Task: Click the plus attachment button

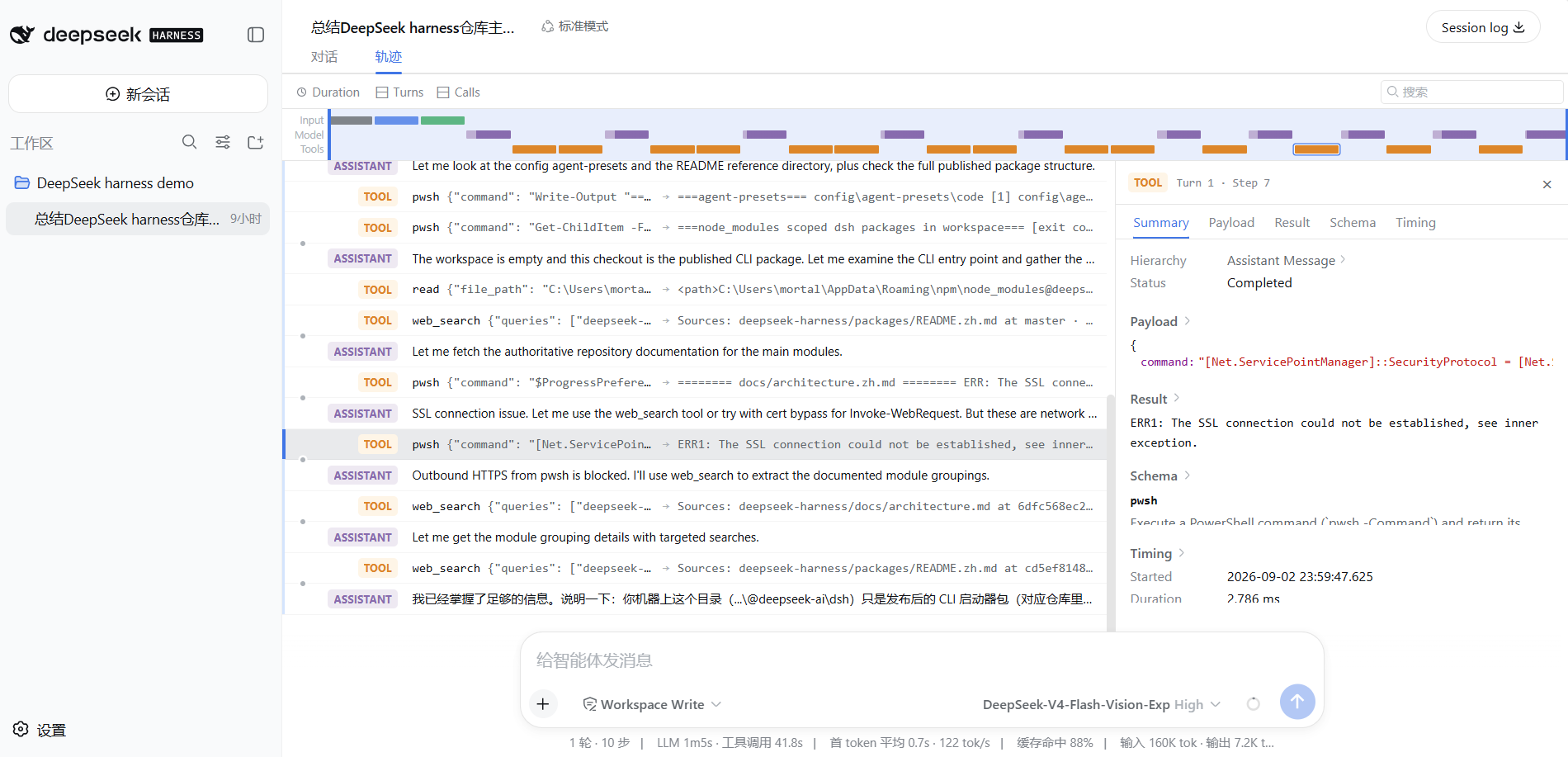Action: (542, 704)
